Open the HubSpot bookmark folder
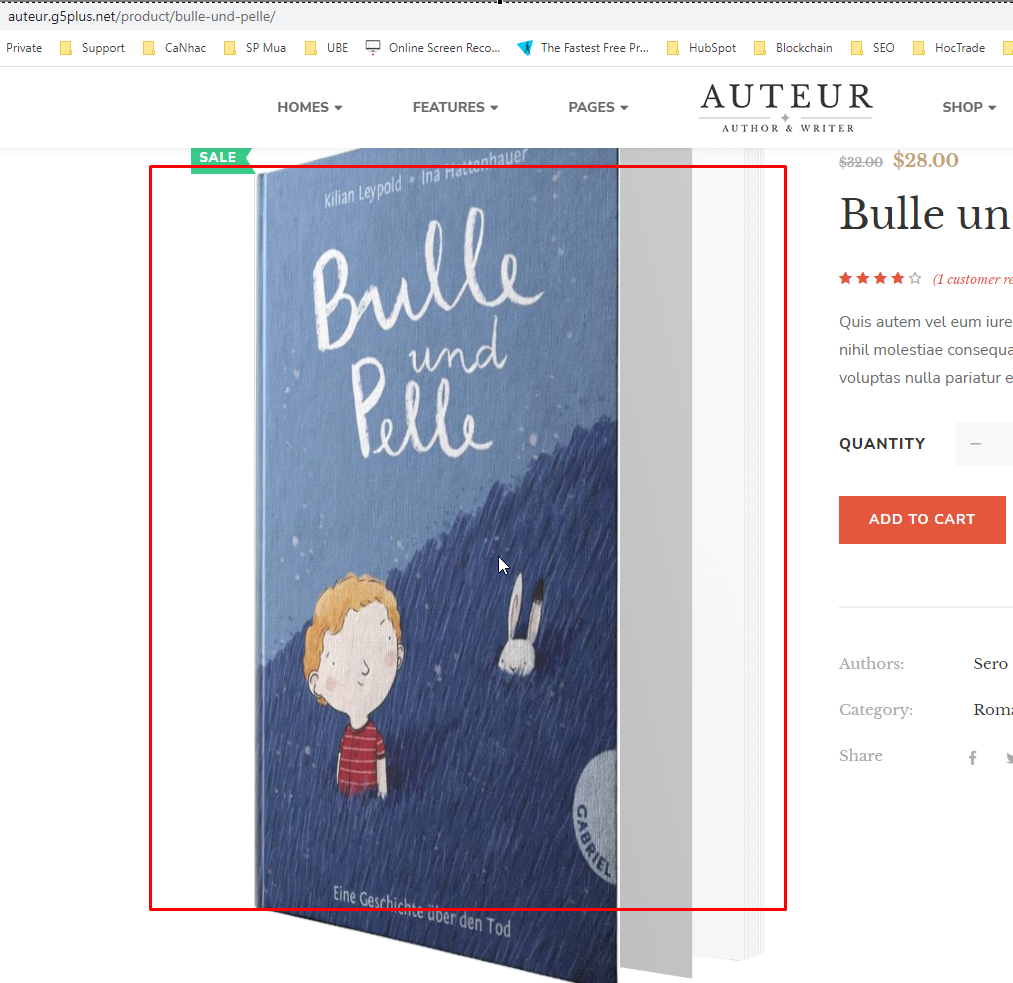1013x983 pixels. point(701,48)
